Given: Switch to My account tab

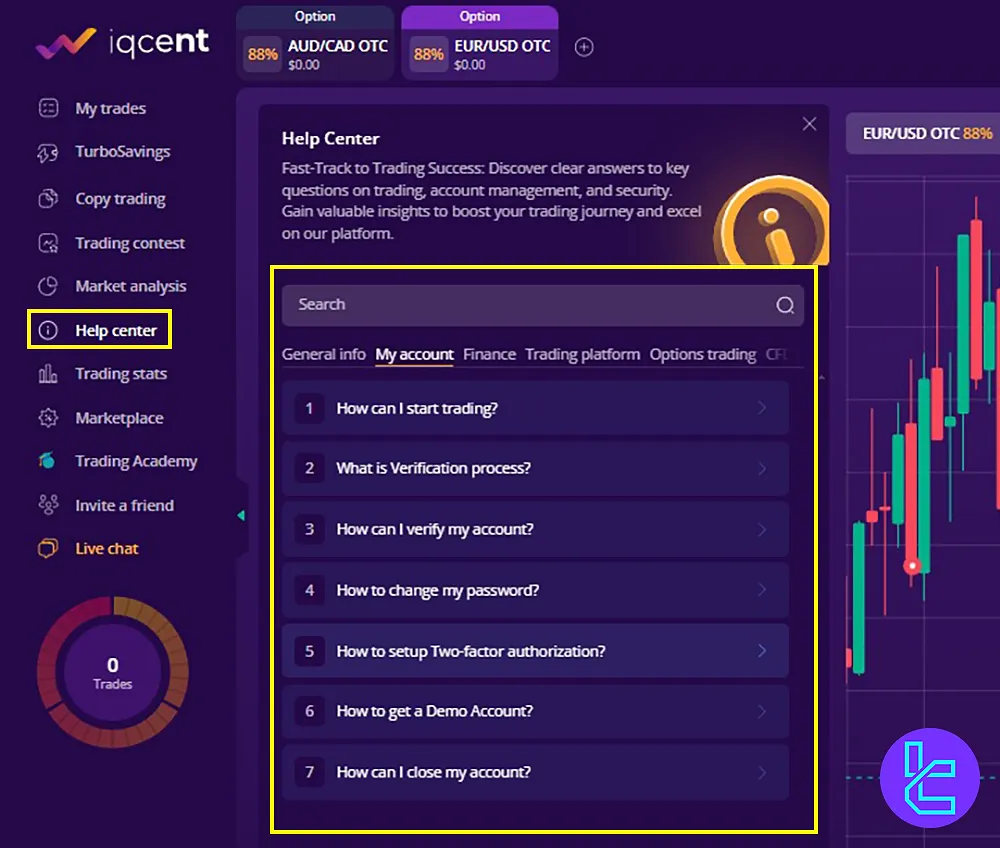Looking at the screenshot, I should (x=414, y=355).
